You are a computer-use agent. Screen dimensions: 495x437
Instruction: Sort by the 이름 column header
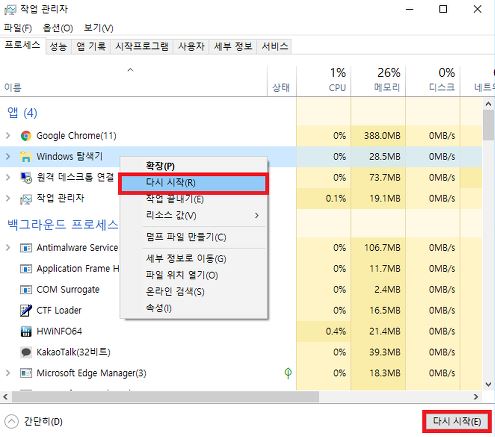click(x=134, y=80)
